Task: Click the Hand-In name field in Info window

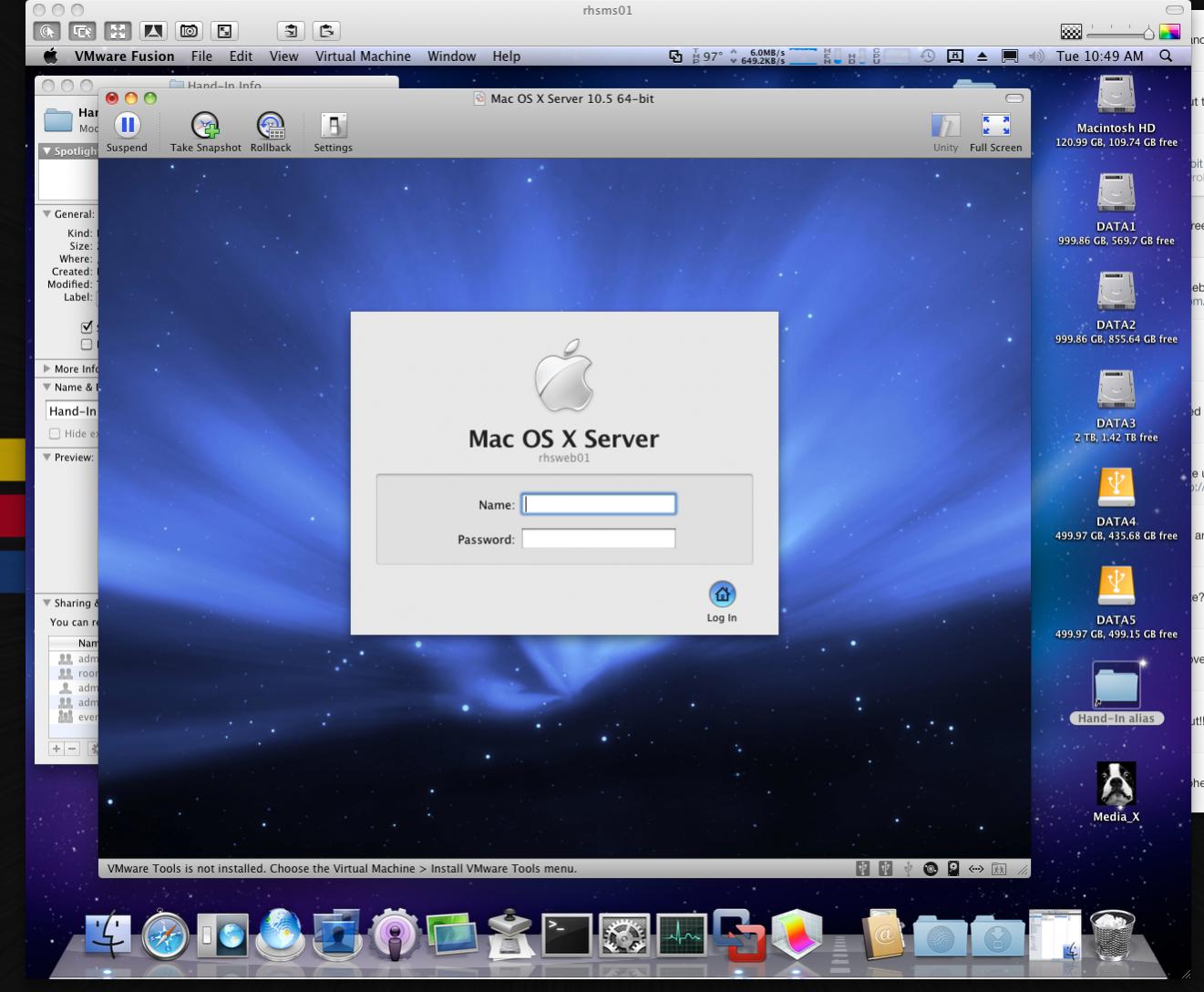Action: (x=72, y=411)
